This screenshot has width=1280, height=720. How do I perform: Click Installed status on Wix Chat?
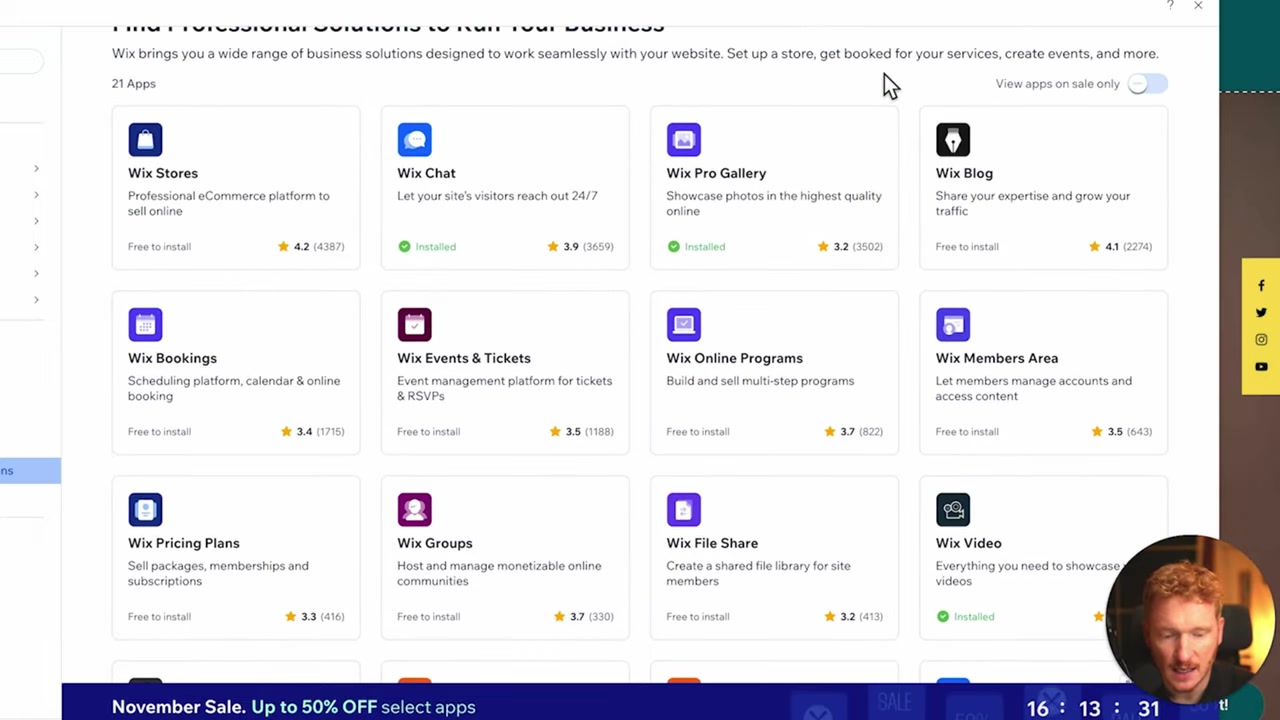click(427, 246)
